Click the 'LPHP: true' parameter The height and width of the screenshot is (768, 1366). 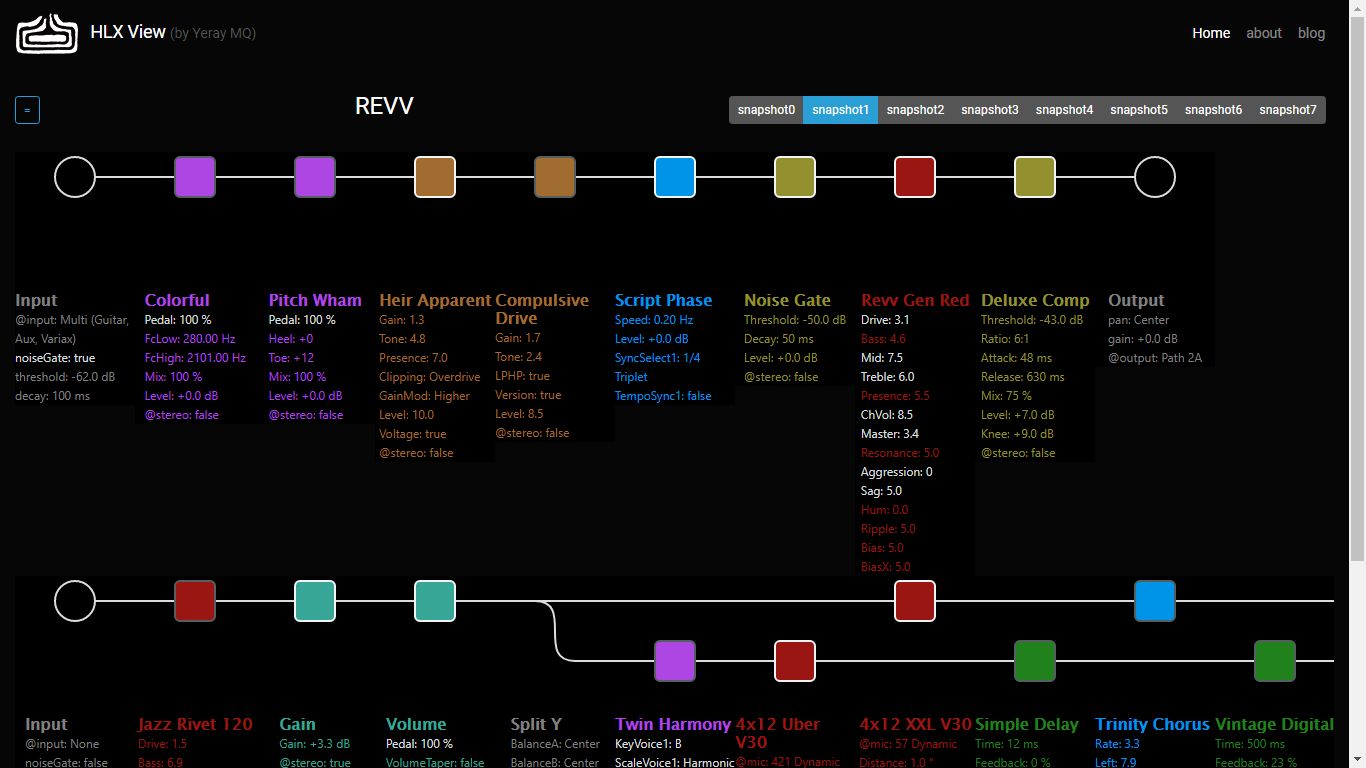point(522,376)
